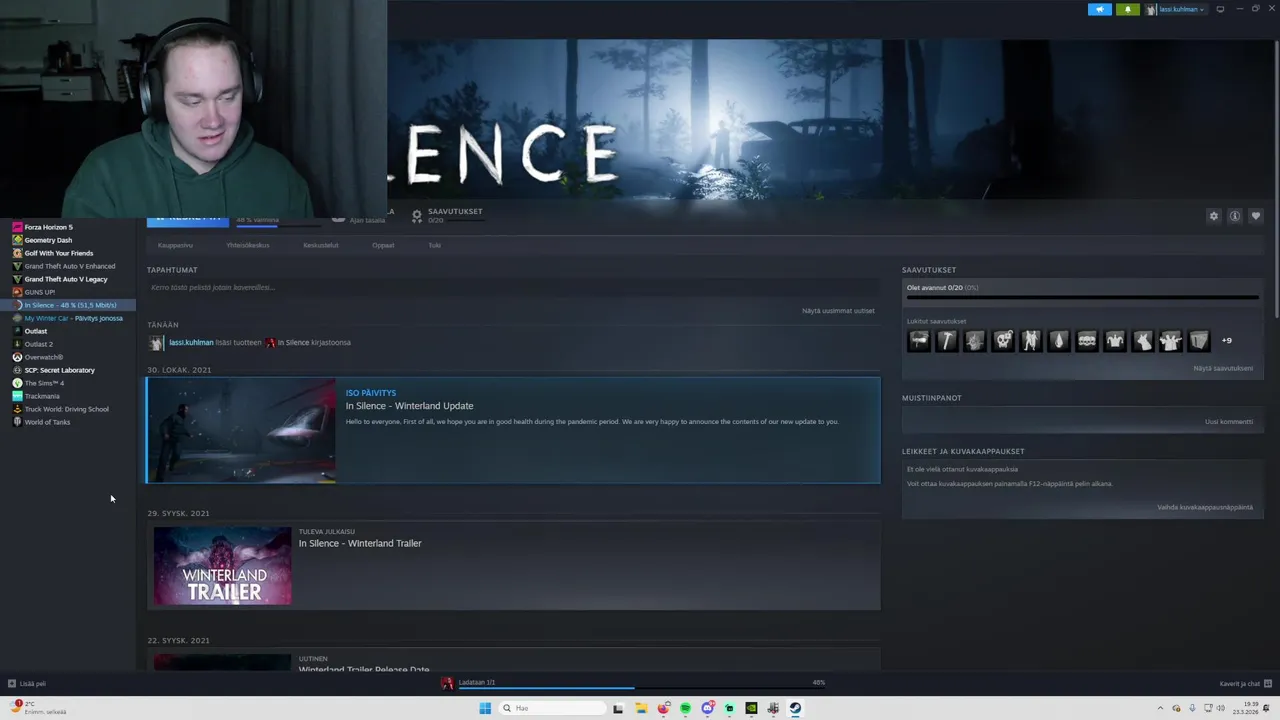1280x720 pixels.
Task: Click the Trackmania game icon
Action: tap(17, 396)
